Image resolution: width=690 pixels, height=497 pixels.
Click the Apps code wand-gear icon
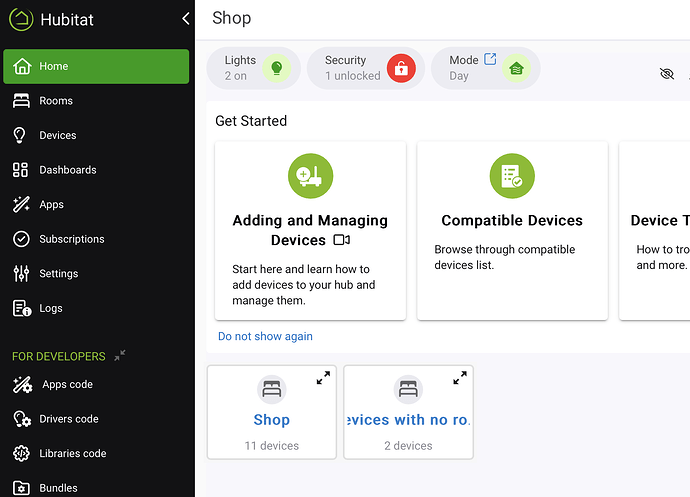22,384
